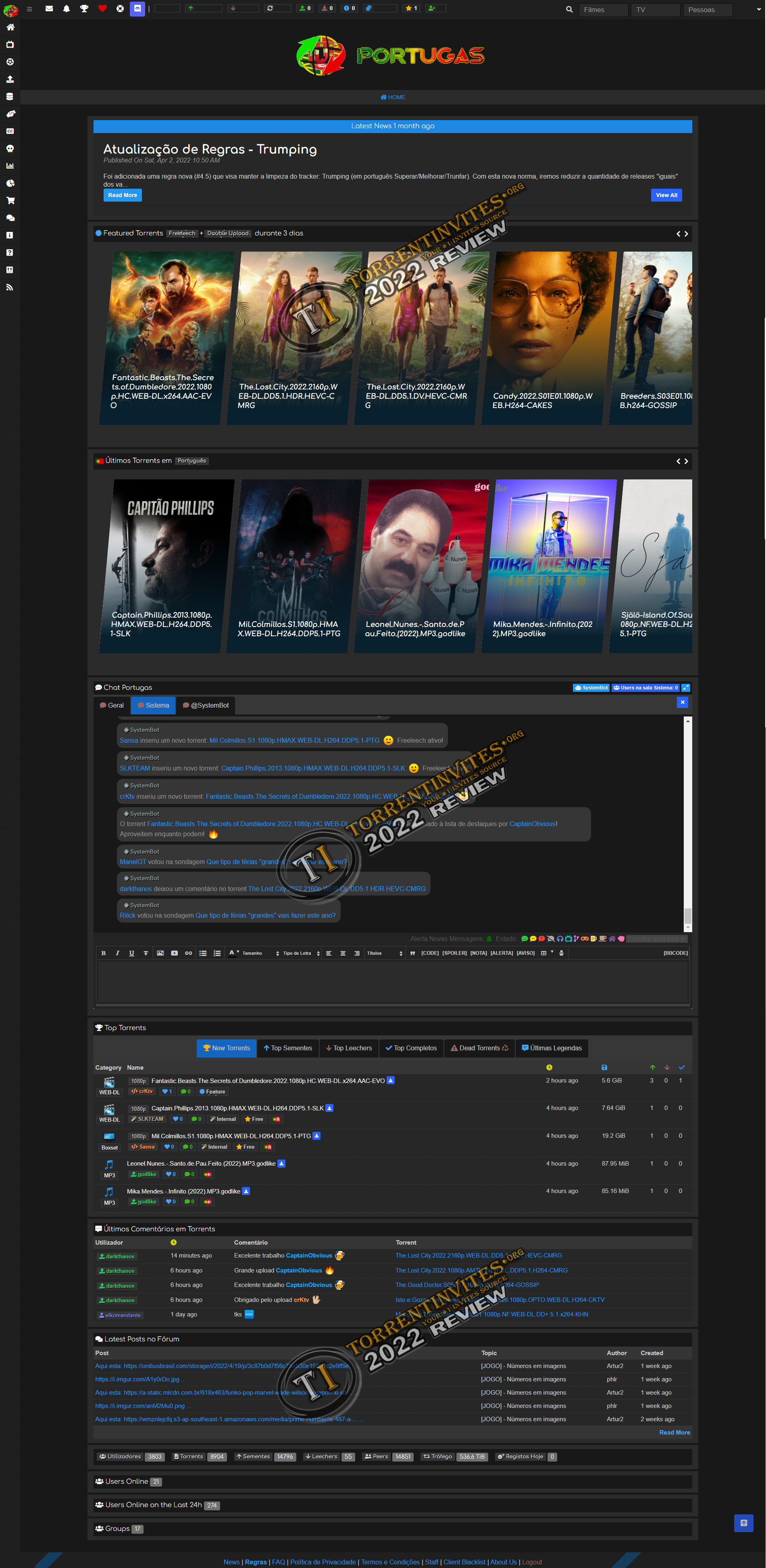Click the skull icon in the sidebar
Image resolution: width=766 pixels, height=1568 pixels.
(10, 148)
